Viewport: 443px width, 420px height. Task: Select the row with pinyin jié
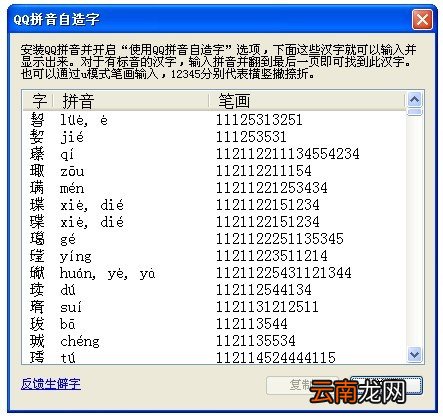click(214, 137)
